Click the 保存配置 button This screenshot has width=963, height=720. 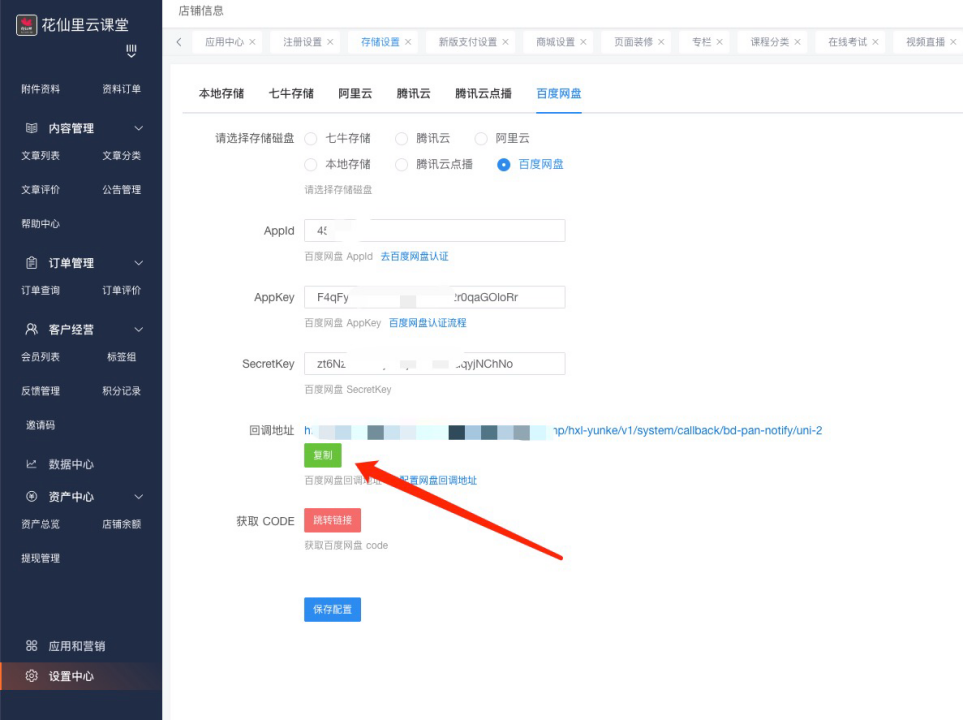click(x=332, y=609)
